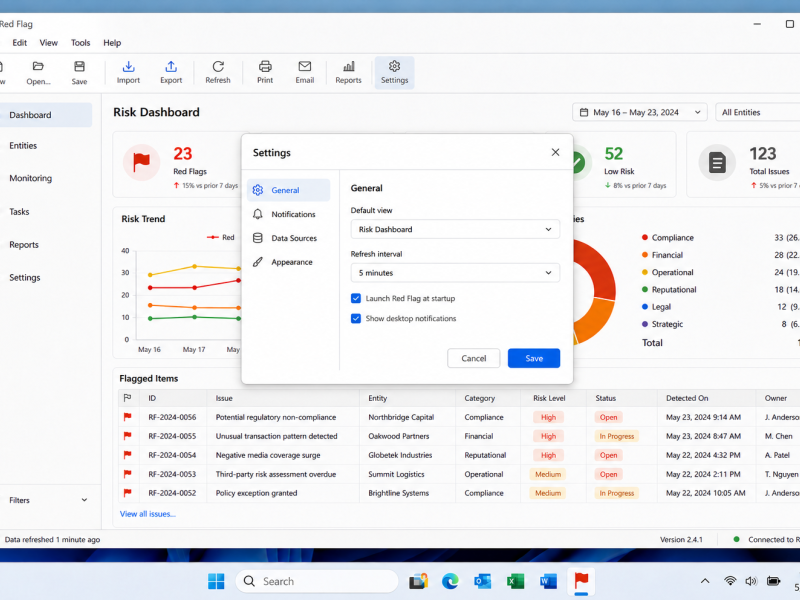Open the All Entities filter dropdown
800x600 pixels.
[x=758, y=112]
